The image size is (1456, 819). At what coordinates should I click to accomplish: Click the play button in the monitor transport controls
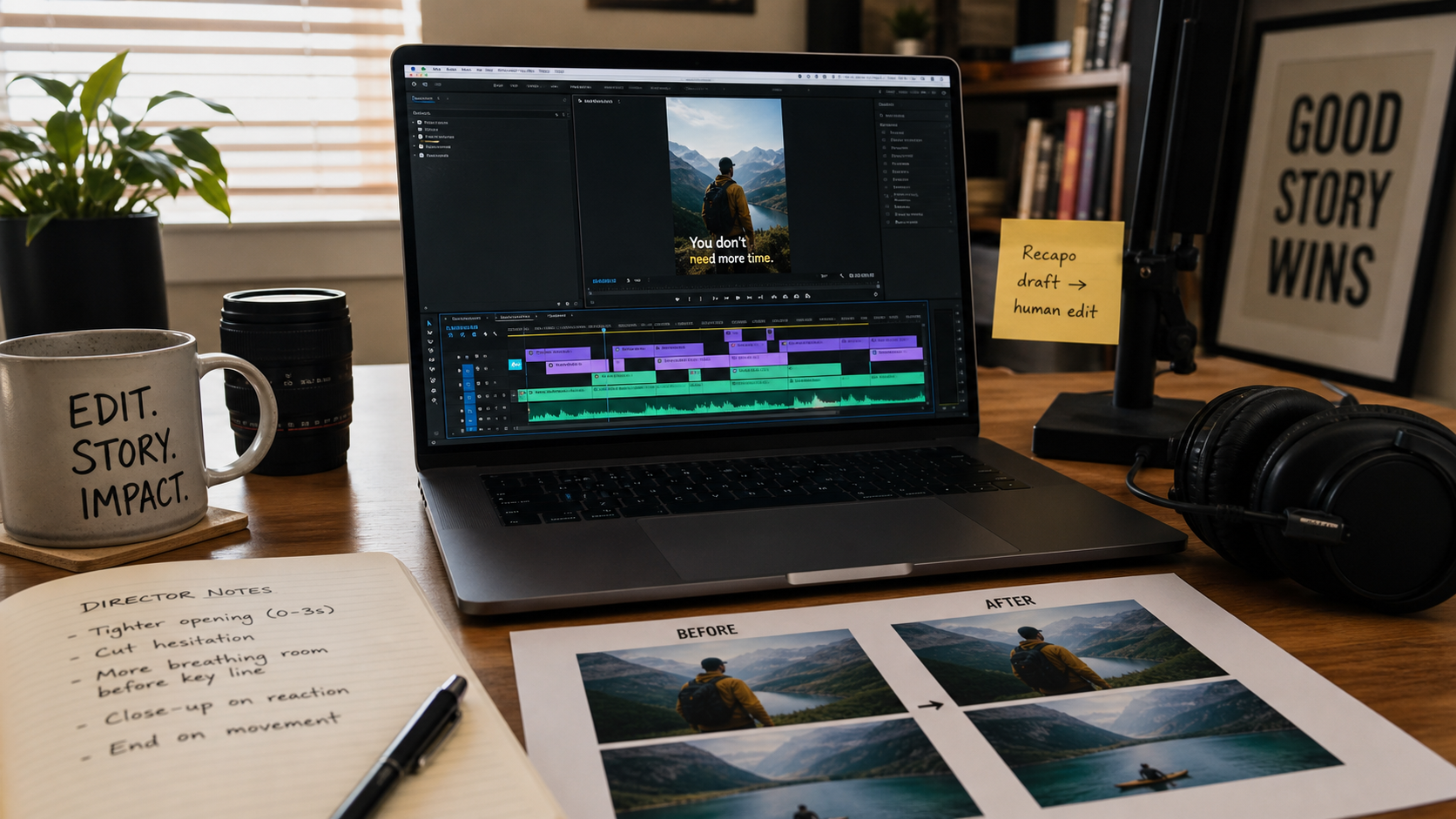tap(738, 298)
